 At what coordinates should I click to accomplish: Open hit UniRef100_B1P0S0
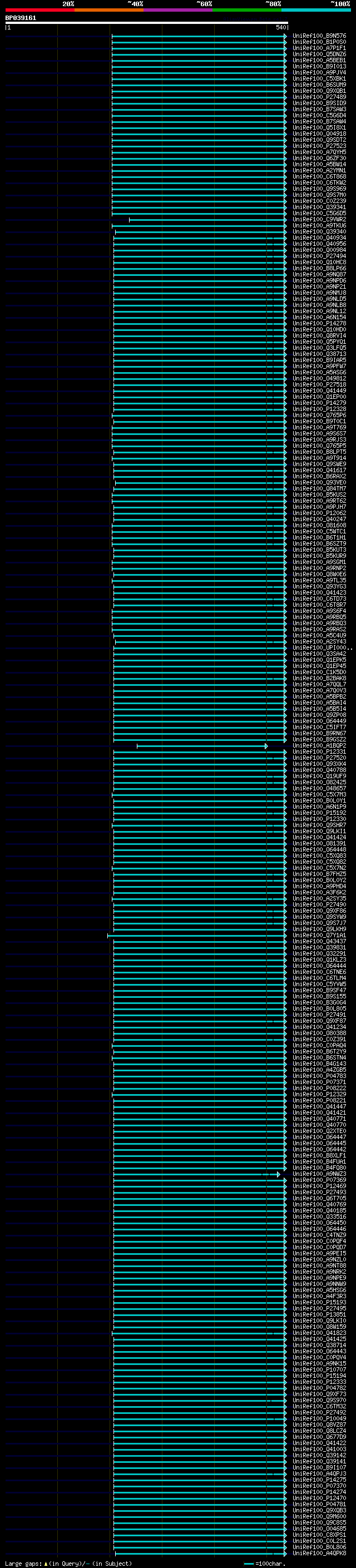(x=319, y=42)
